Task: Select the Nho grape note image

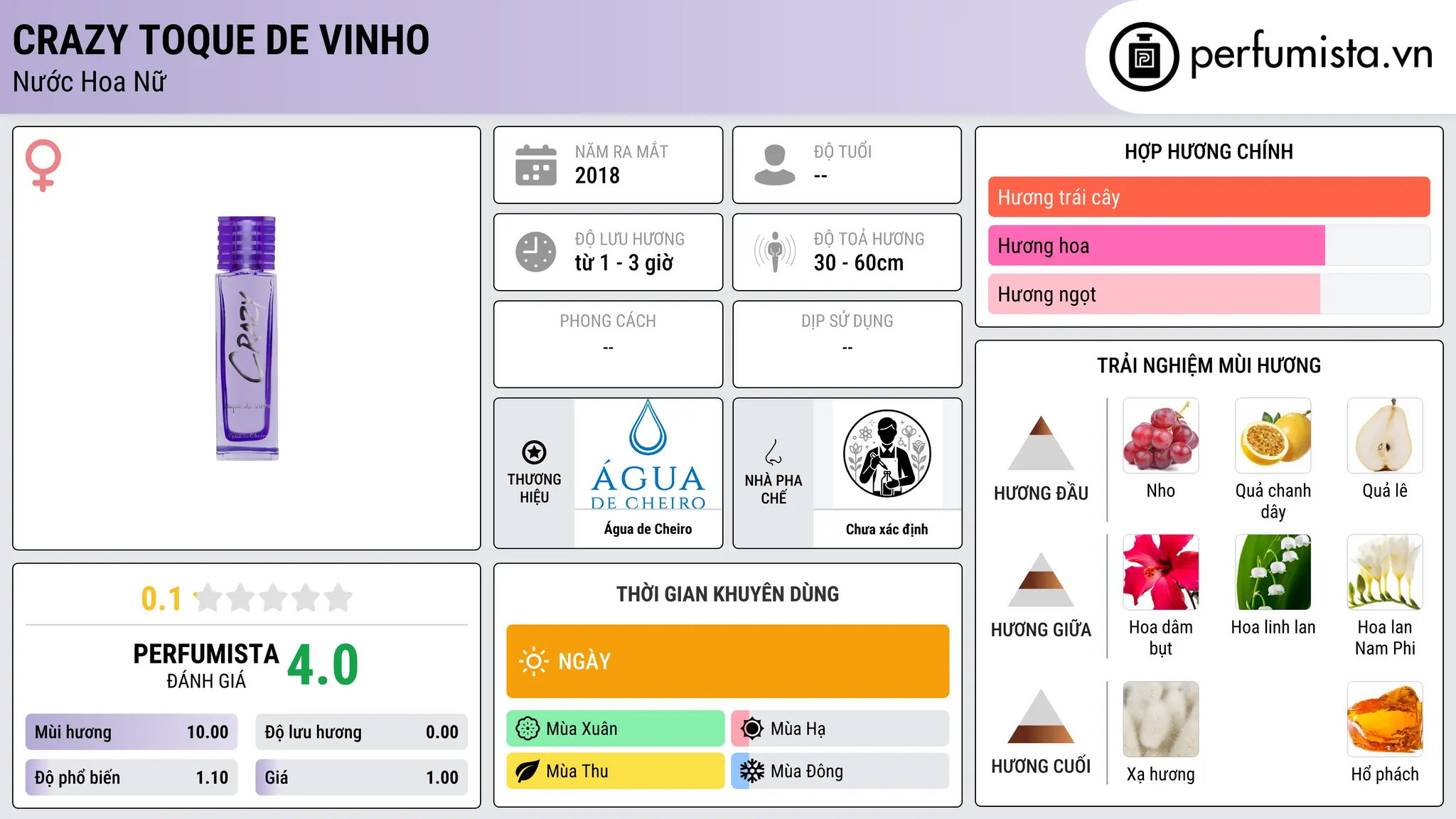Action: pyautogui.click(x=1161, y=436)
